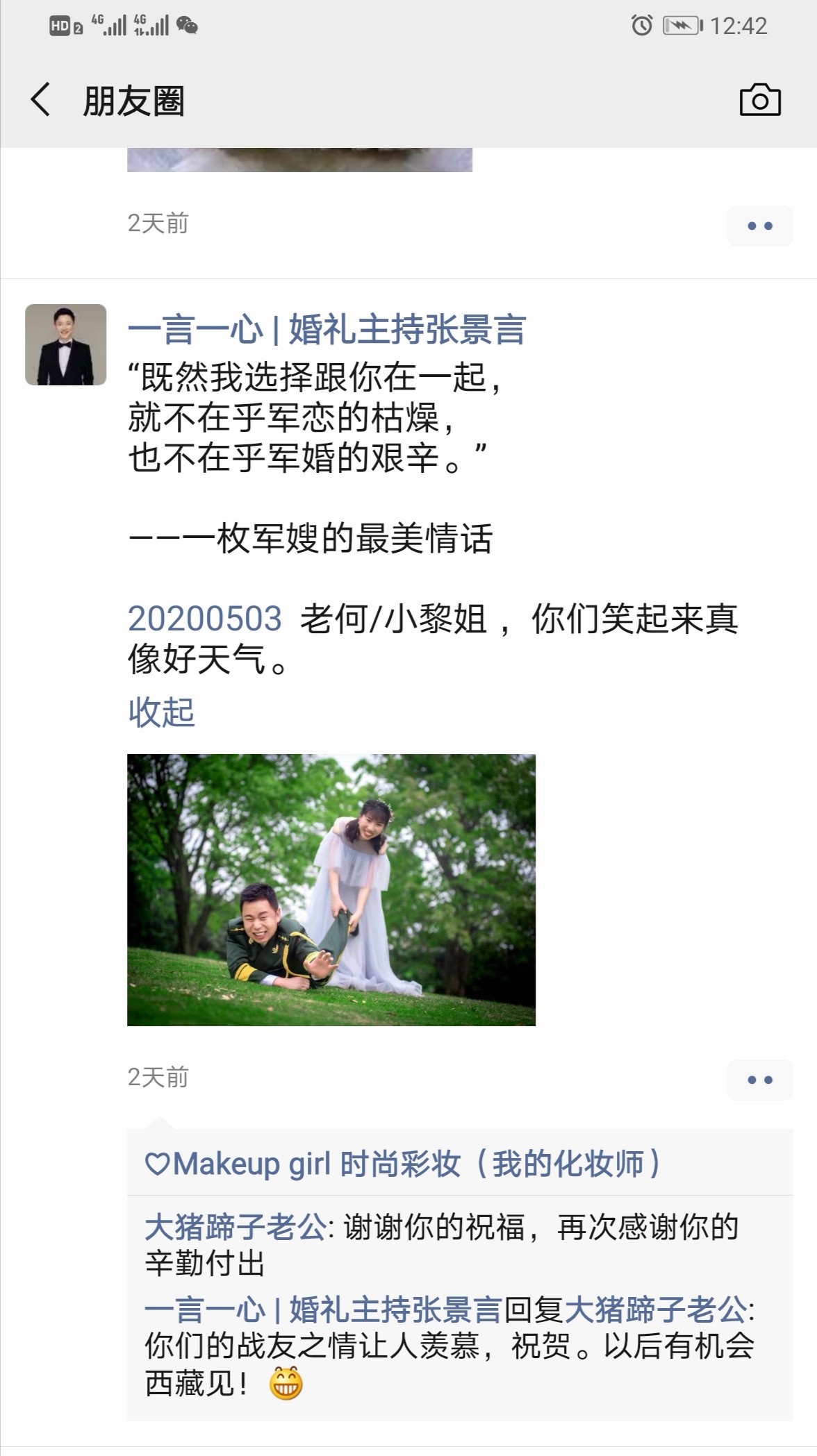This screenshot has height=1456, width=817.
Task: Tap the alarm clock status icon
Action: [x=642, y=26]
